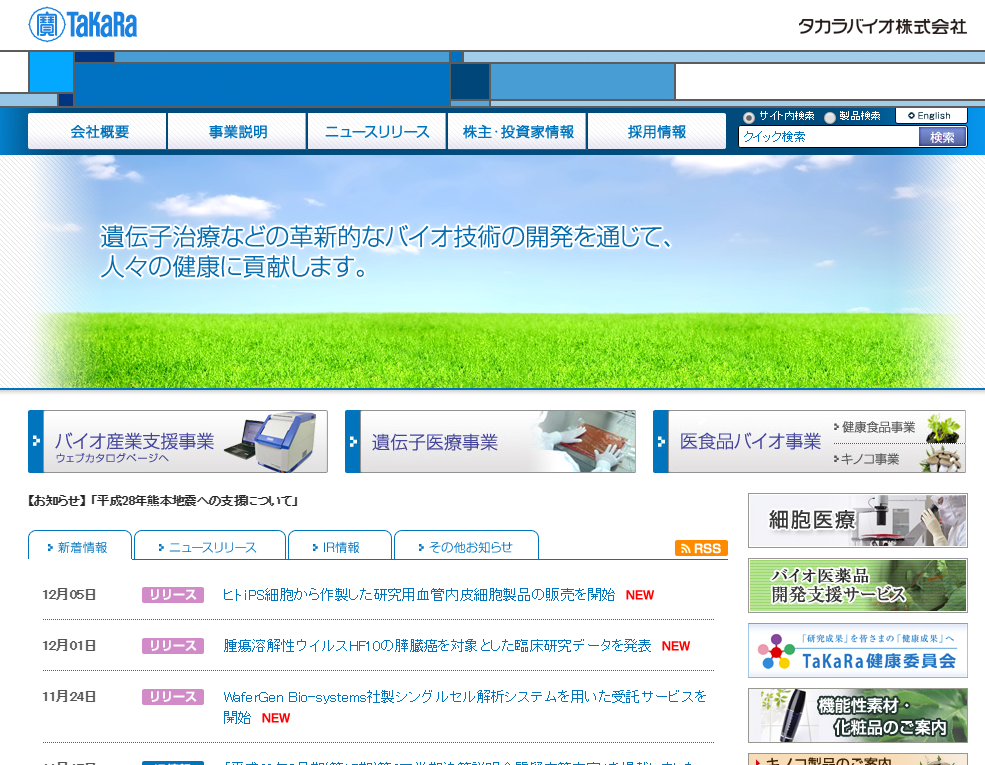Open the 細胞医療 side banner

click(857, 520)
